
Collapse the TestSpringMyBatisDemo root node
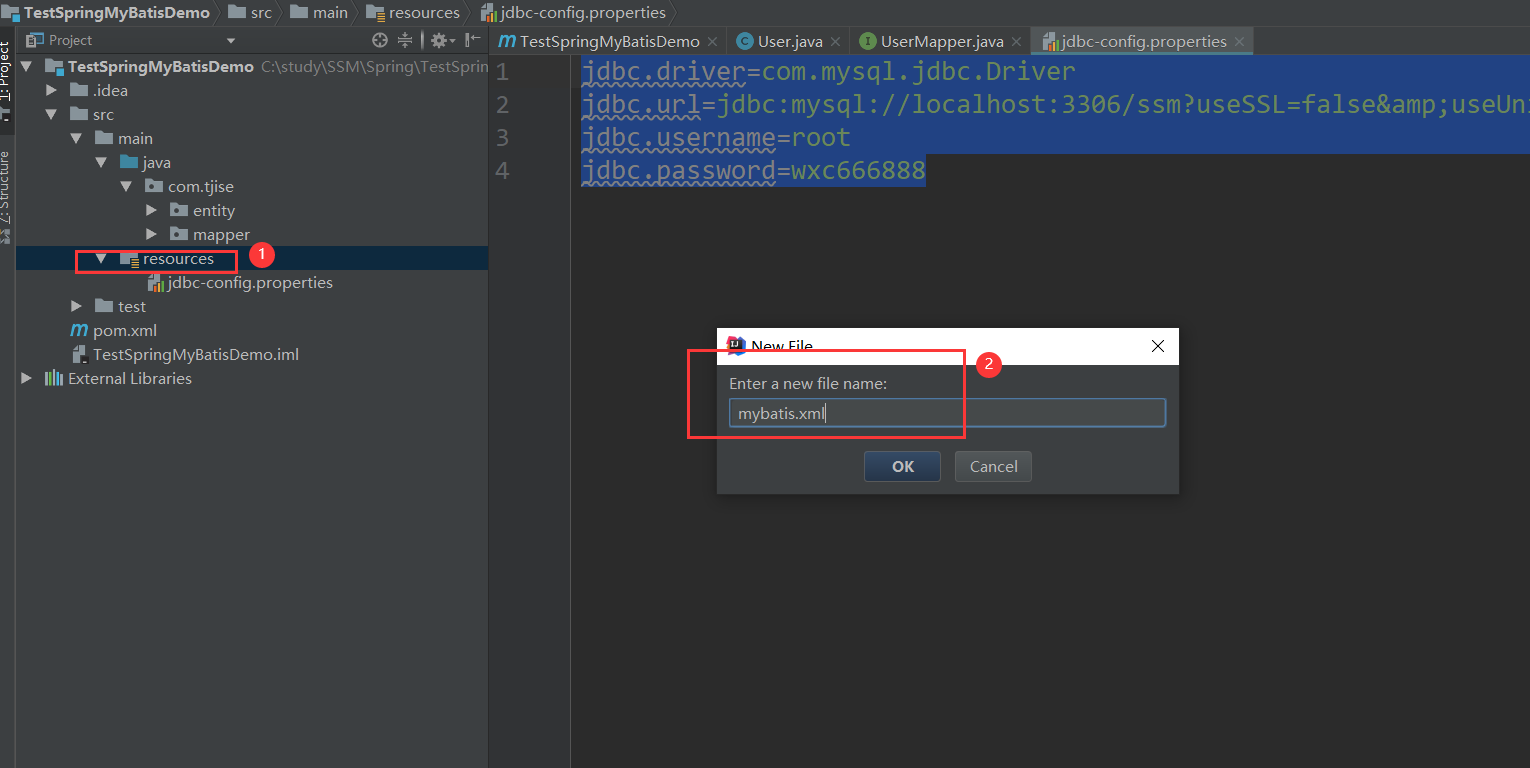point(28,67)
